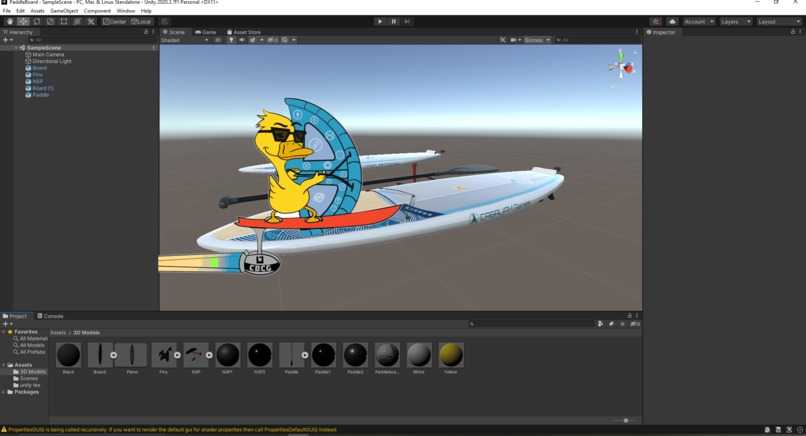Select Main Camera in Hierarchy

pos(48,54)
